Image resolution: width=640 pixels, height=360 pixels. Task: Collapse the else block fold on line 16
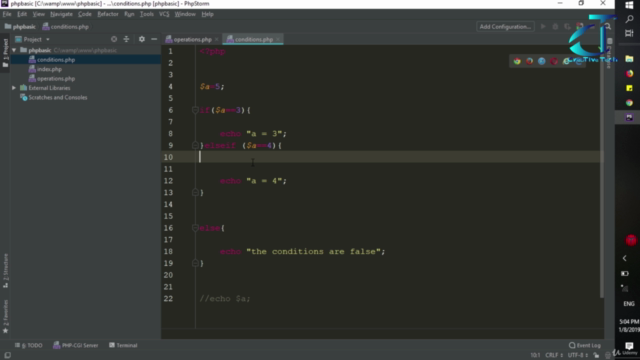click(x=195, y=228)
